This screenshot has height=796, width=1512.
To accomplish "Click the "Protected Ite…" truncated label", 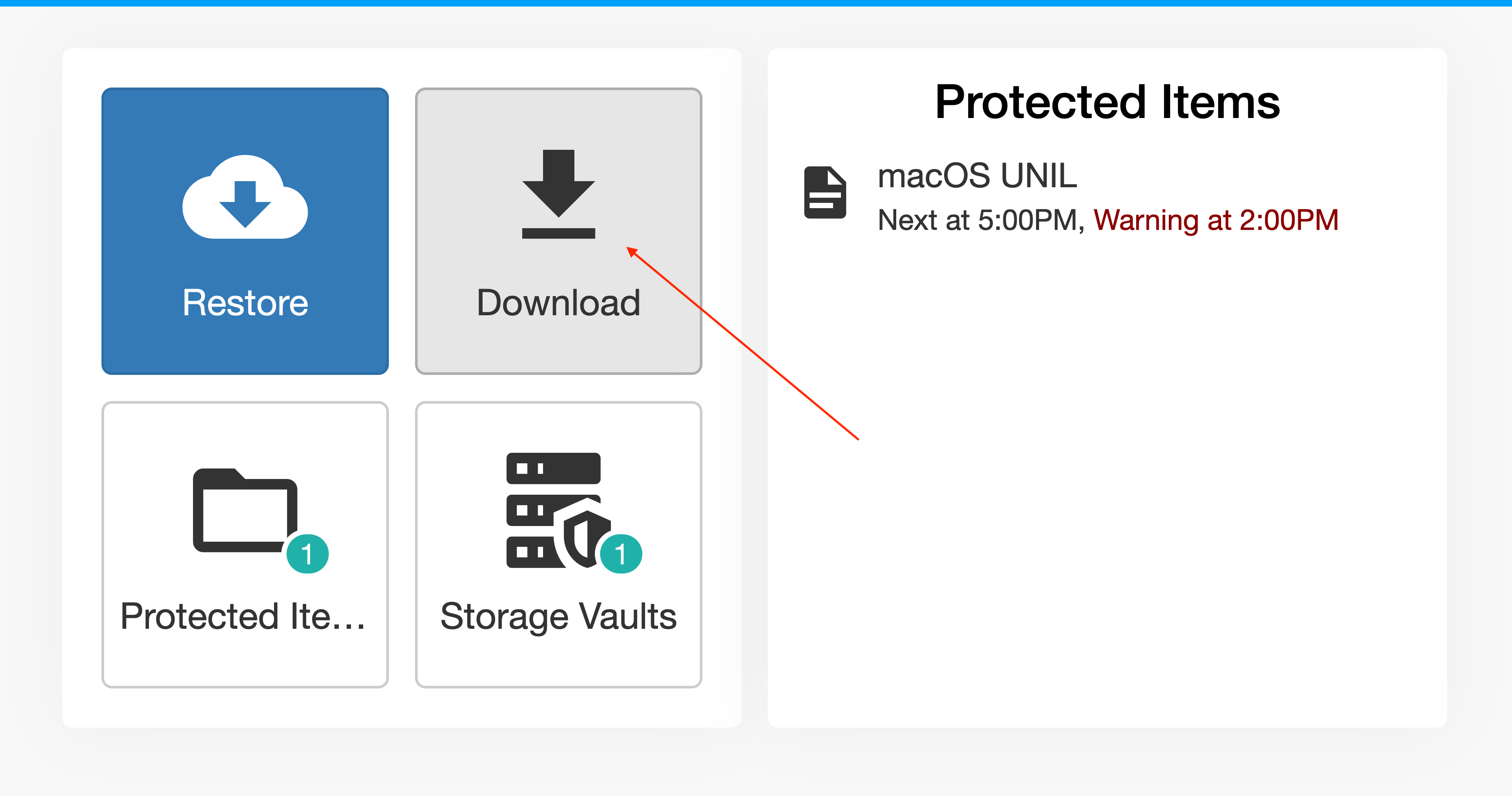I will 243,616.
